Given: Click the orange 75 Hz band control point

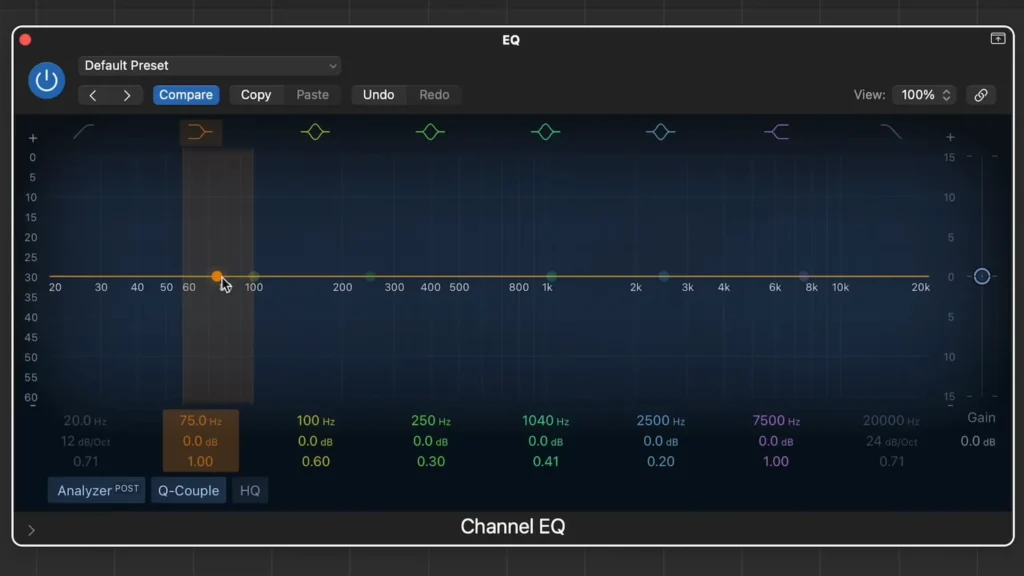Looking at the screenshot, I should tap(217, 276).
